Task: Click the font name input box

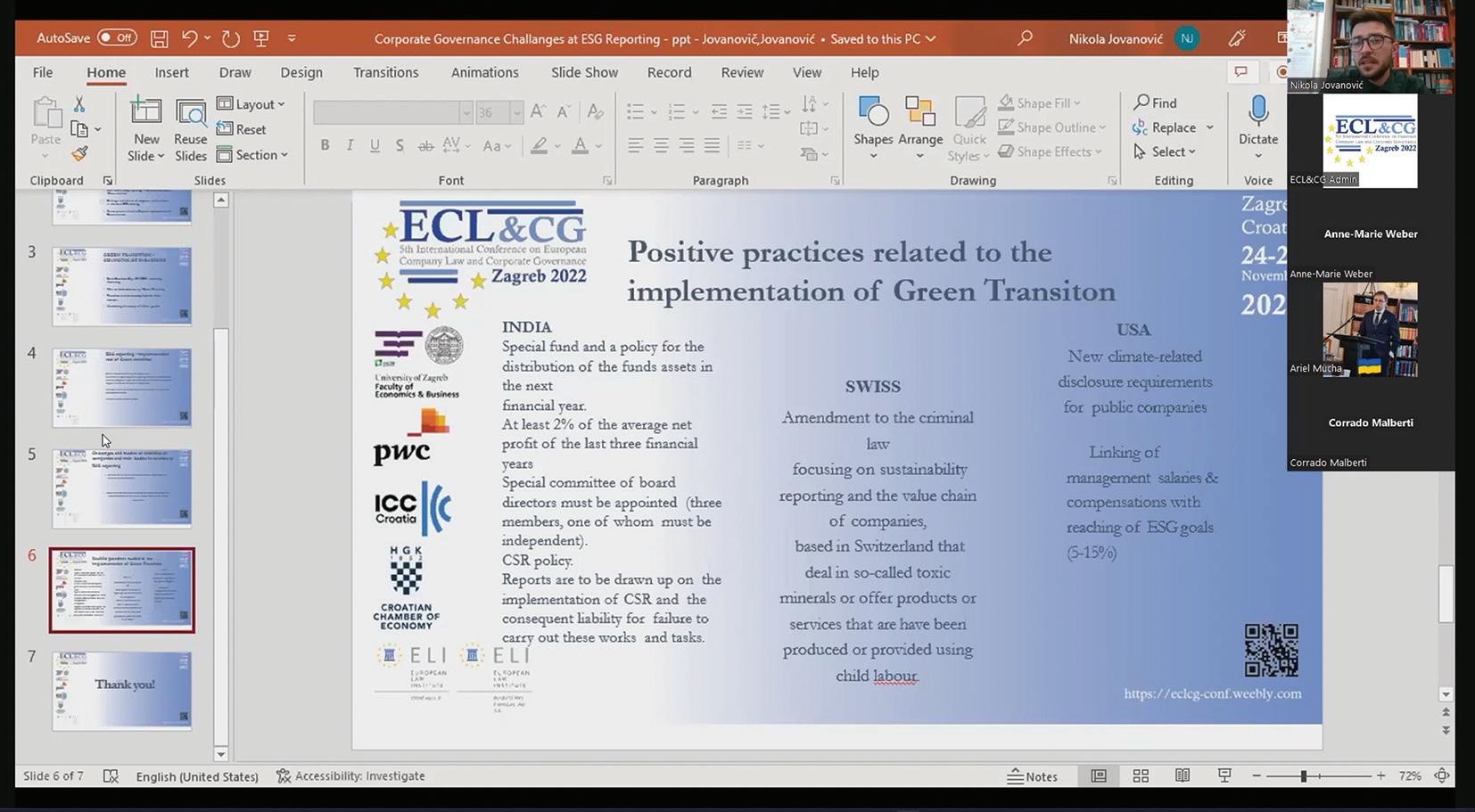Action: click(385, 112)
